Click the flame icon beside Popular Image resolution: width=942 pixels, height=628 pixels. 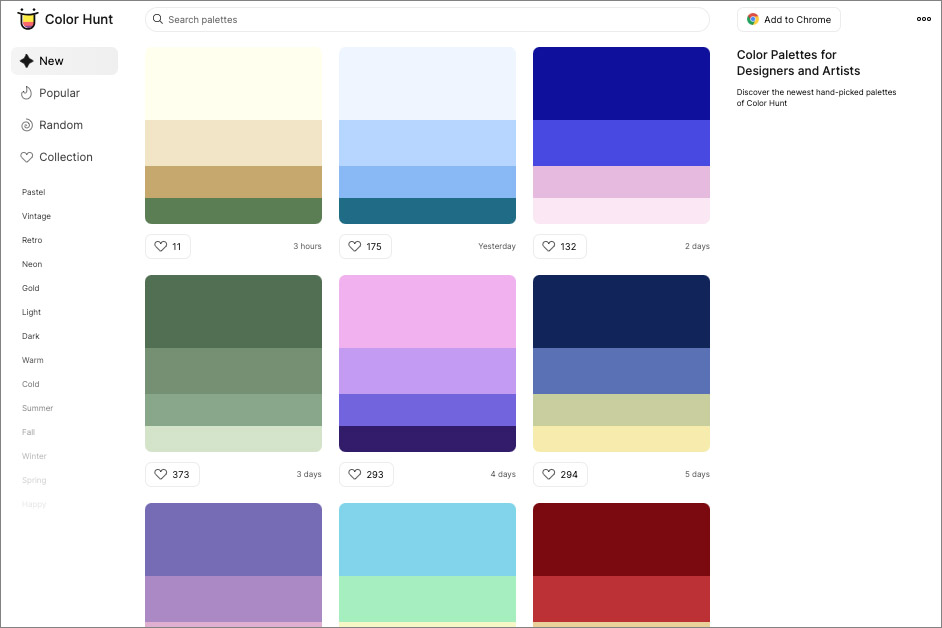[27, 93]
